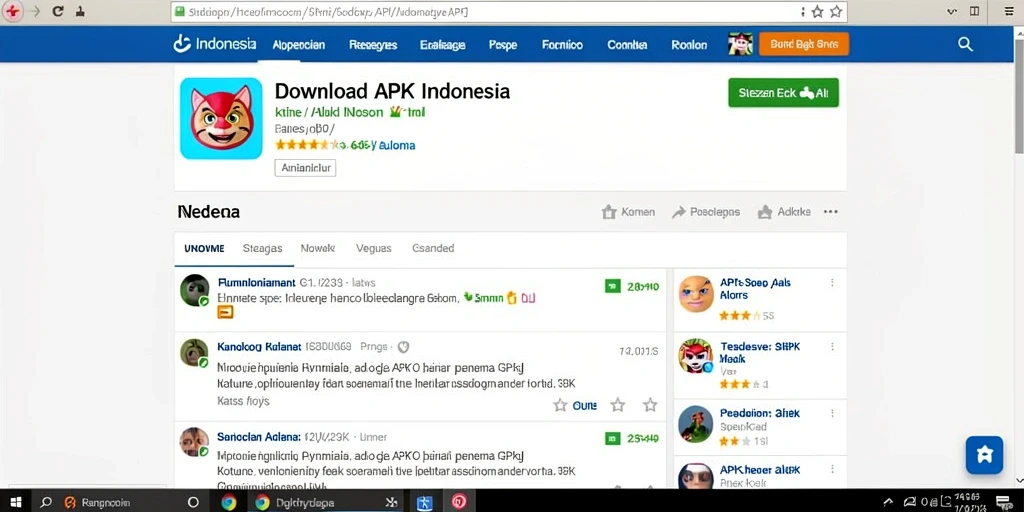Screen dimensions: 1024x512
Task: Open kebab menu for Peadolon: 3hek
Action: (x=832, y=413)
